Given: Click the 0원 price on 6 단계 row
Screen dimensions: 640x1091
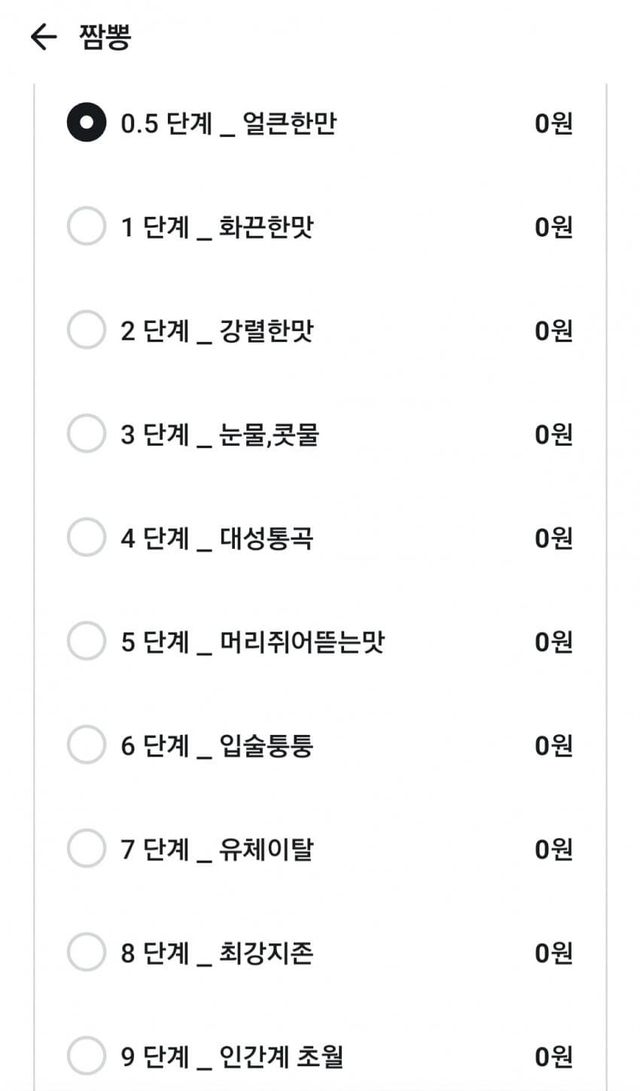Looking at the screenshot, I should 554,745.
